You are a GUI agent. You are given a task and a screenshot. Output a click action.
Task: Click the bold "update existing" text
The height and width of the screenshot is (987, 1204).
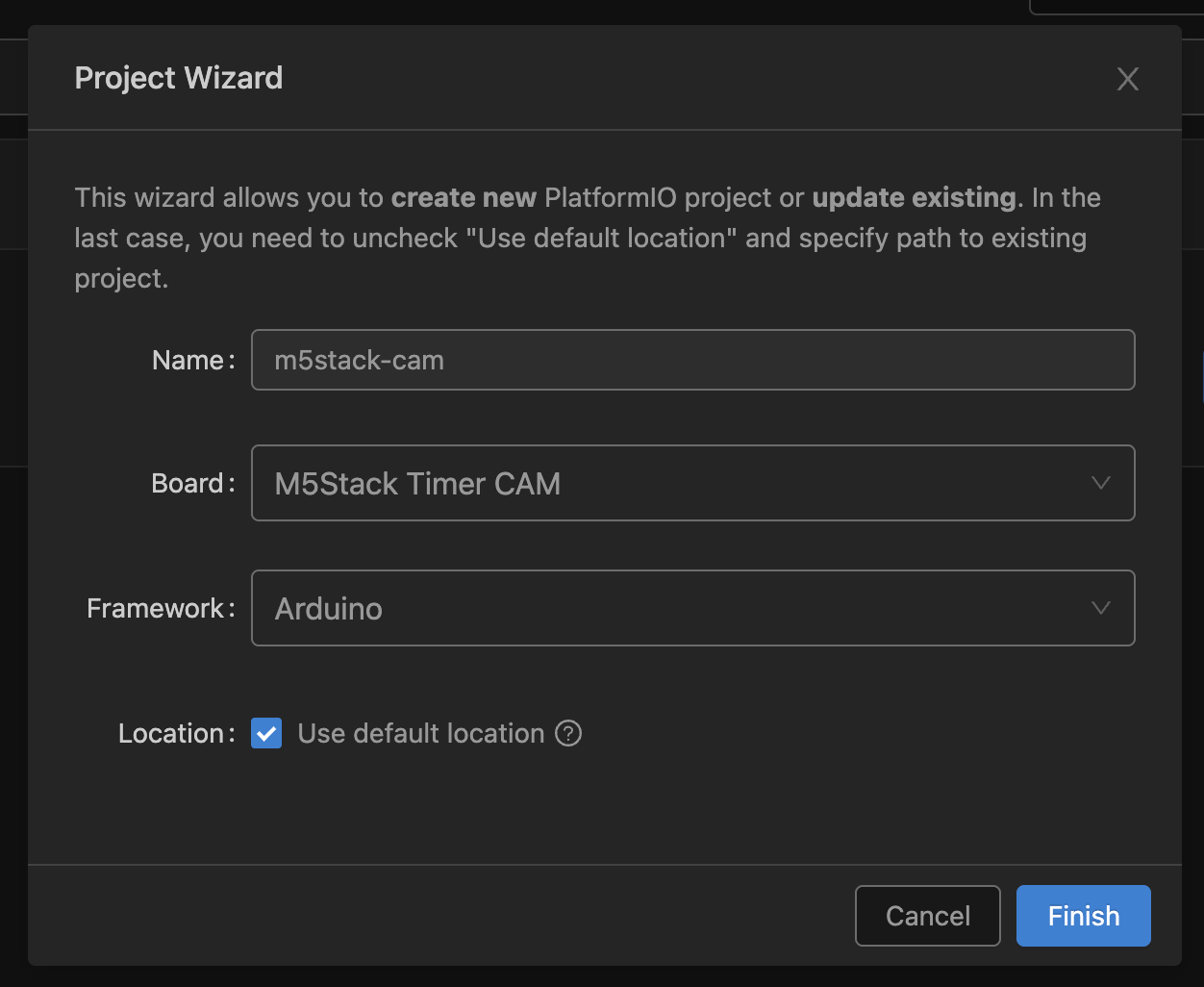(914, 198)
